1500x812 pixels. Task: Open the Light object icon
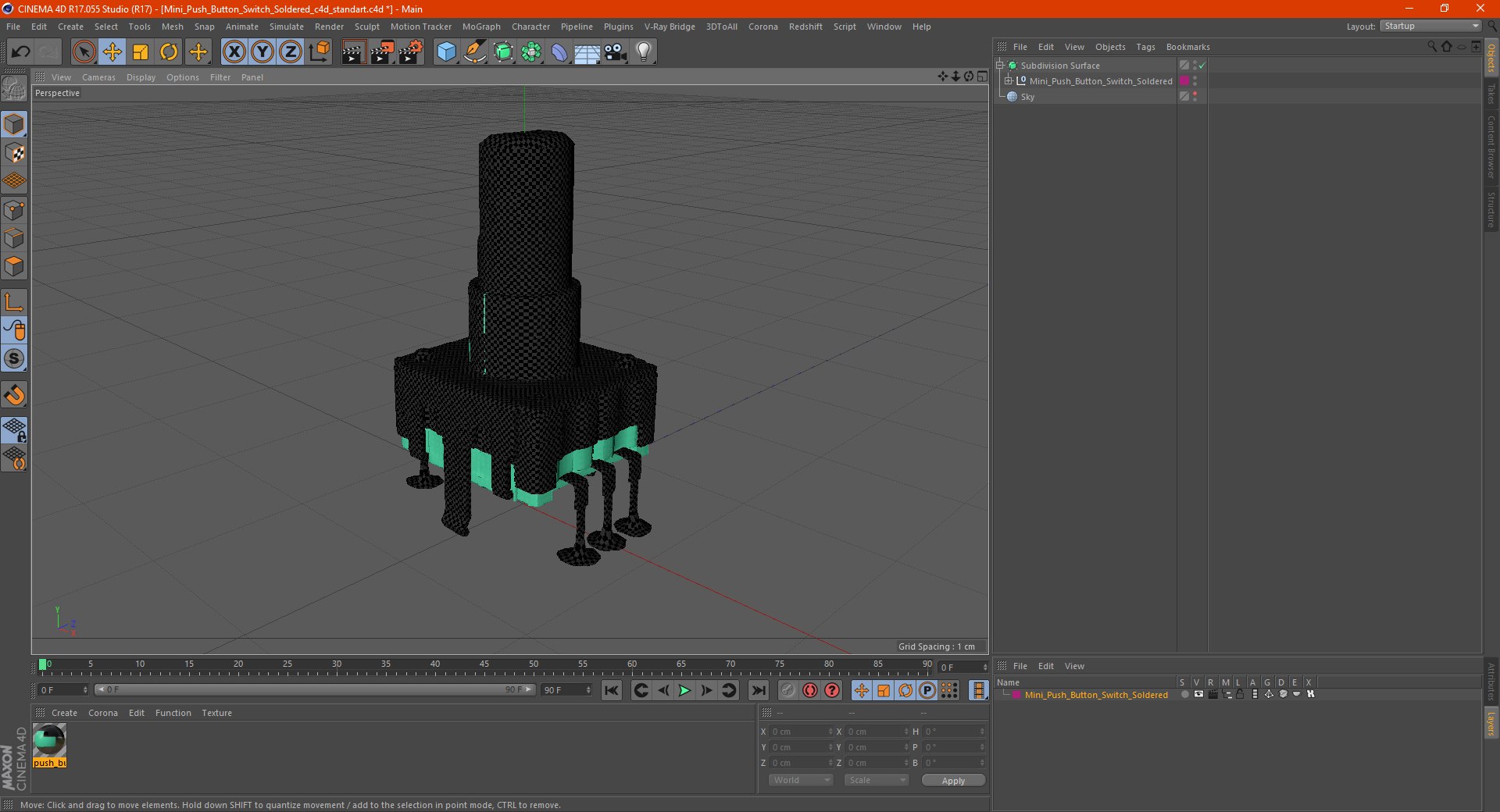643,52
